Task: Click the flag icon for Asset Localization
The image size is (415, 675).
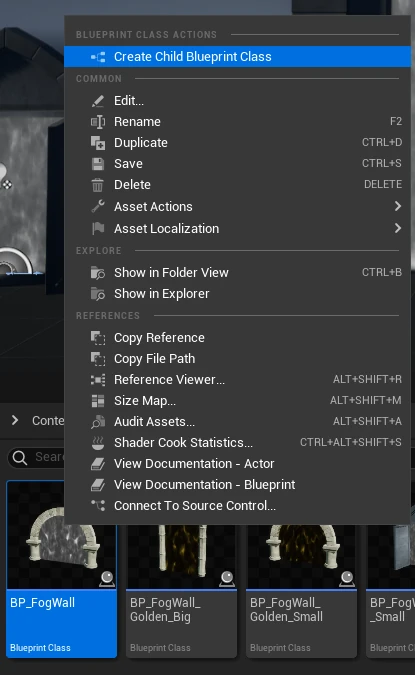Action: [98, 229]
